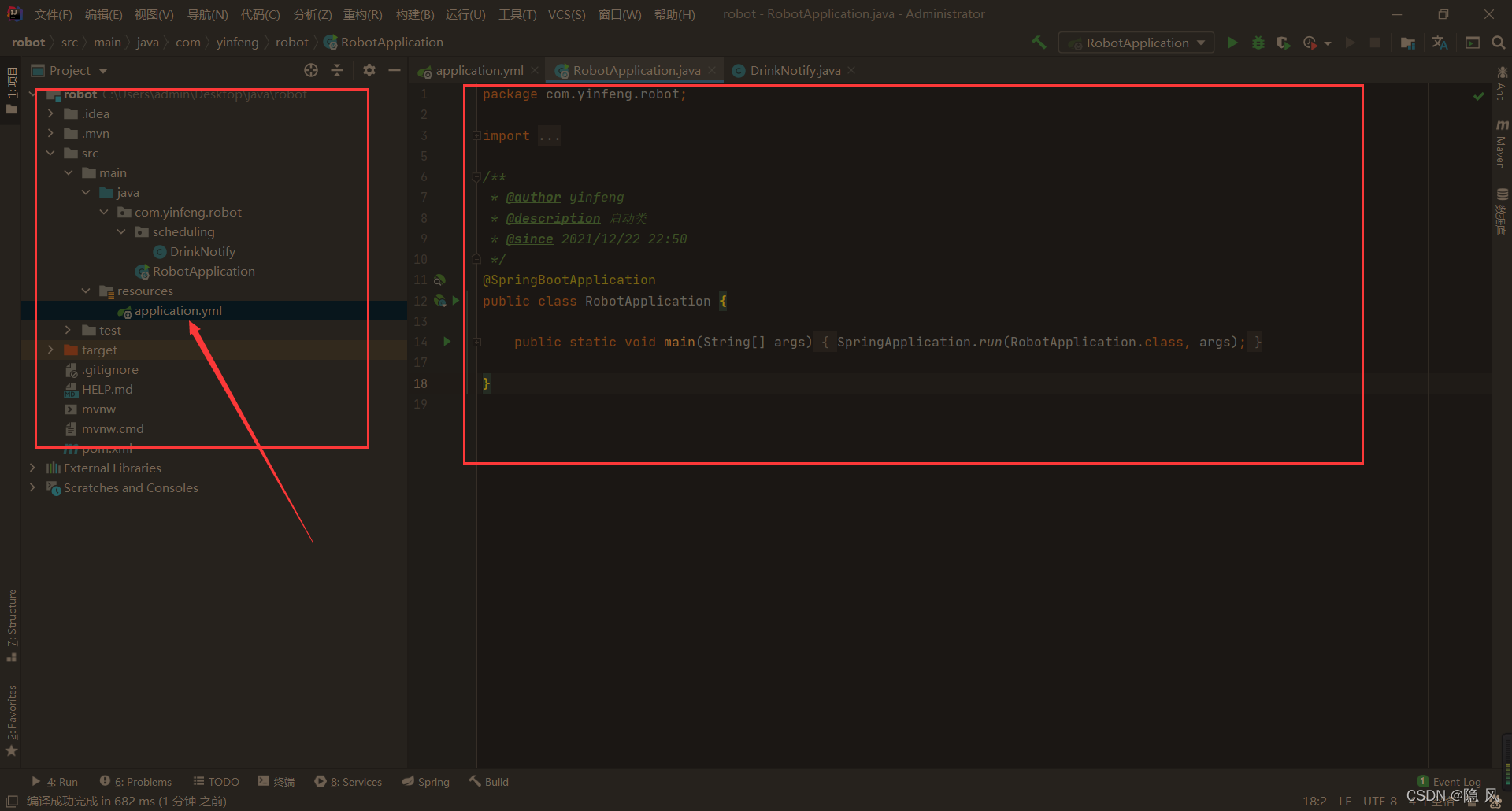The width and height of the screenshot is (1512, 811).
Task: Open the Search Everywhere magnifier
Action: [1498, 43]
